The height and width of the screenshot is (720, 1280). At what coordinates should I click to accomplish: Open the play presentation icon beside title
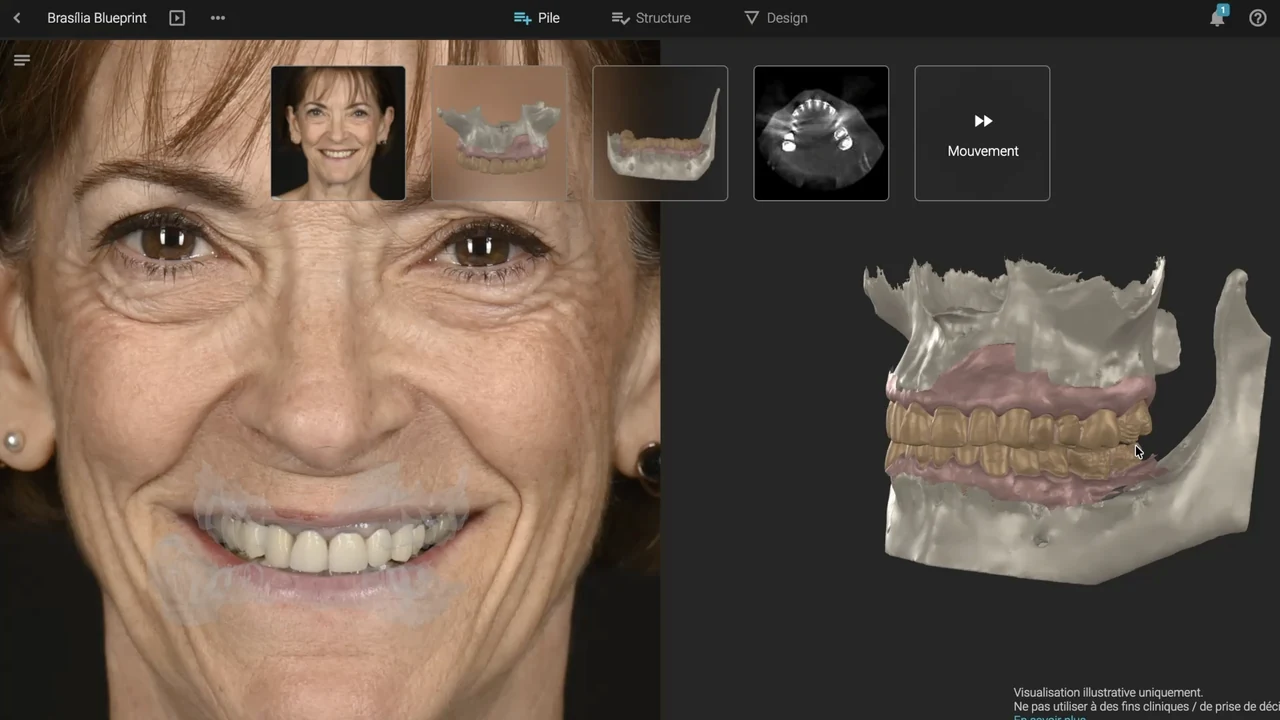pyautogui.click(x=177, y=18)
